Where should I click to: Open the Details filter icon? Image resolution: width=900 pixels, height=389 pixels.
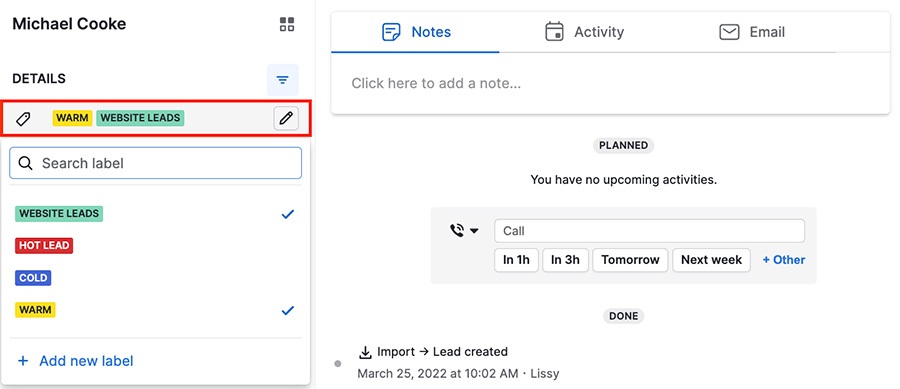click(282, 80)
